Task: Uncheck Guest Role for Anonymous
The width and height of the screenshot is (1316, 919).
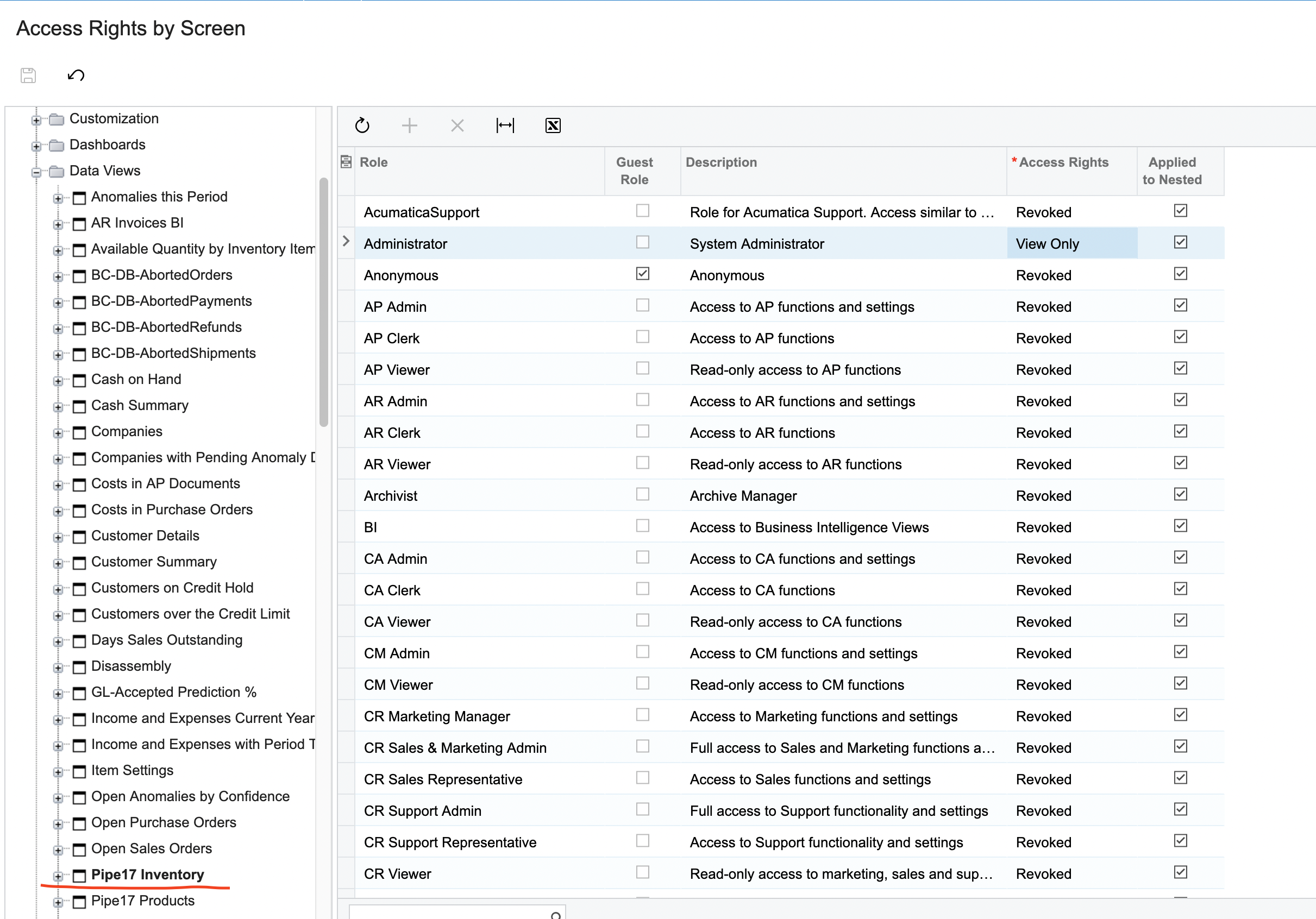Action: click(x=643, y=274)
